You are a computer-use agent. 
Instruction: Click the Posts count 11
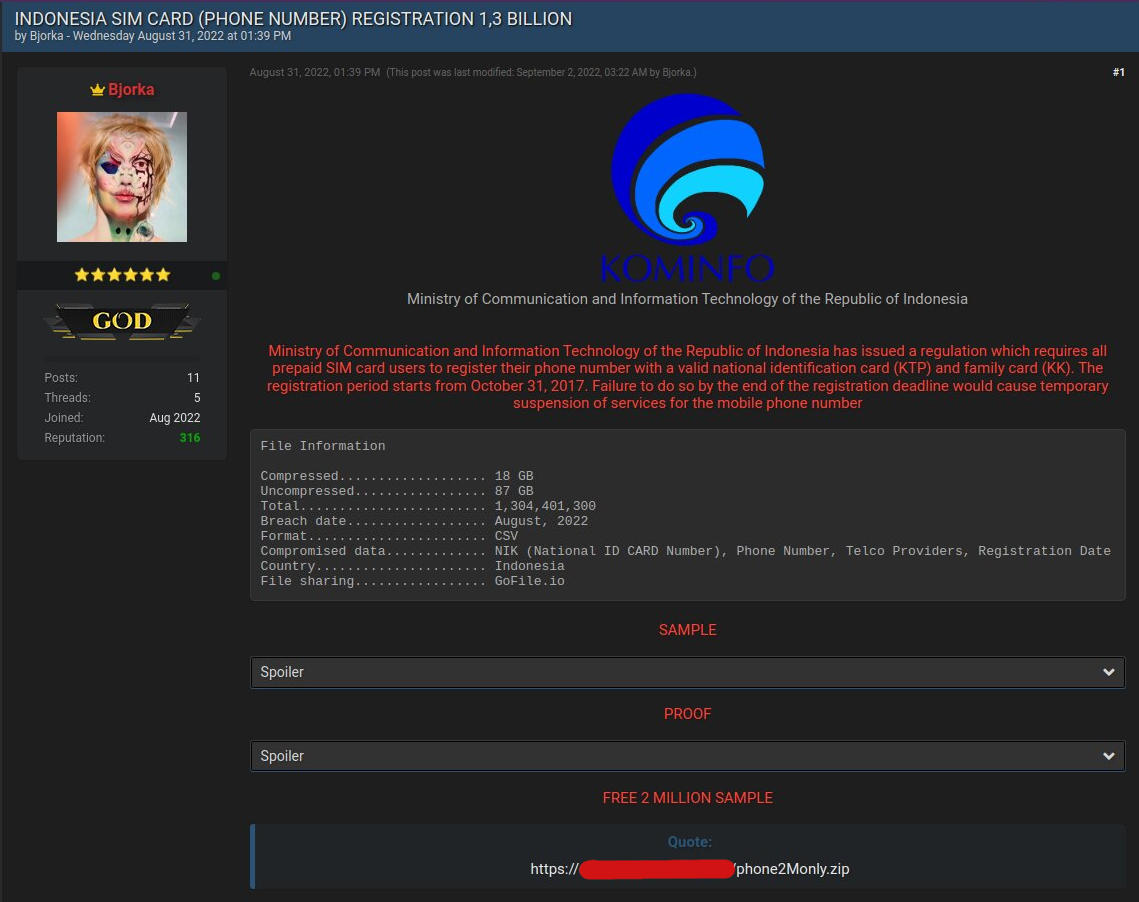click(193, 378)
